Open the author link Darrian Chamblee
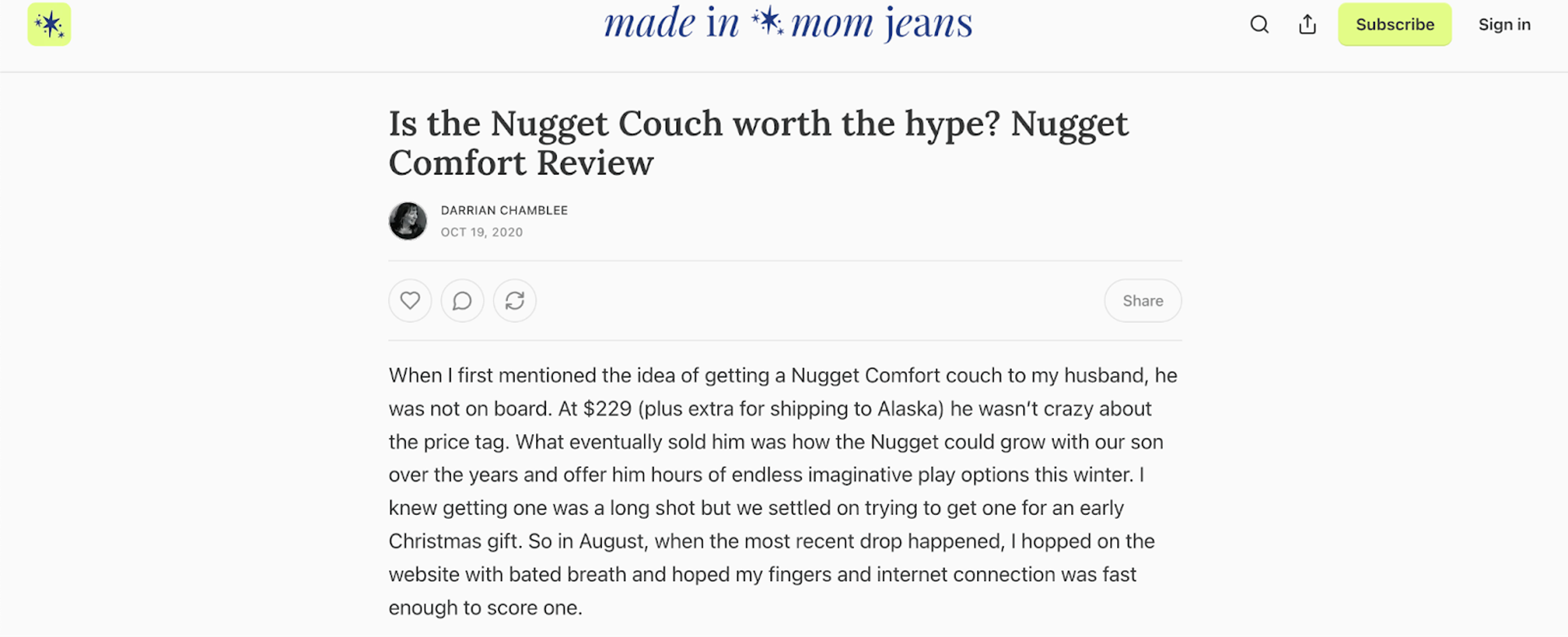Image resolution: width=1568 pixels, height=637 pixels. click(x=504, y=209)
